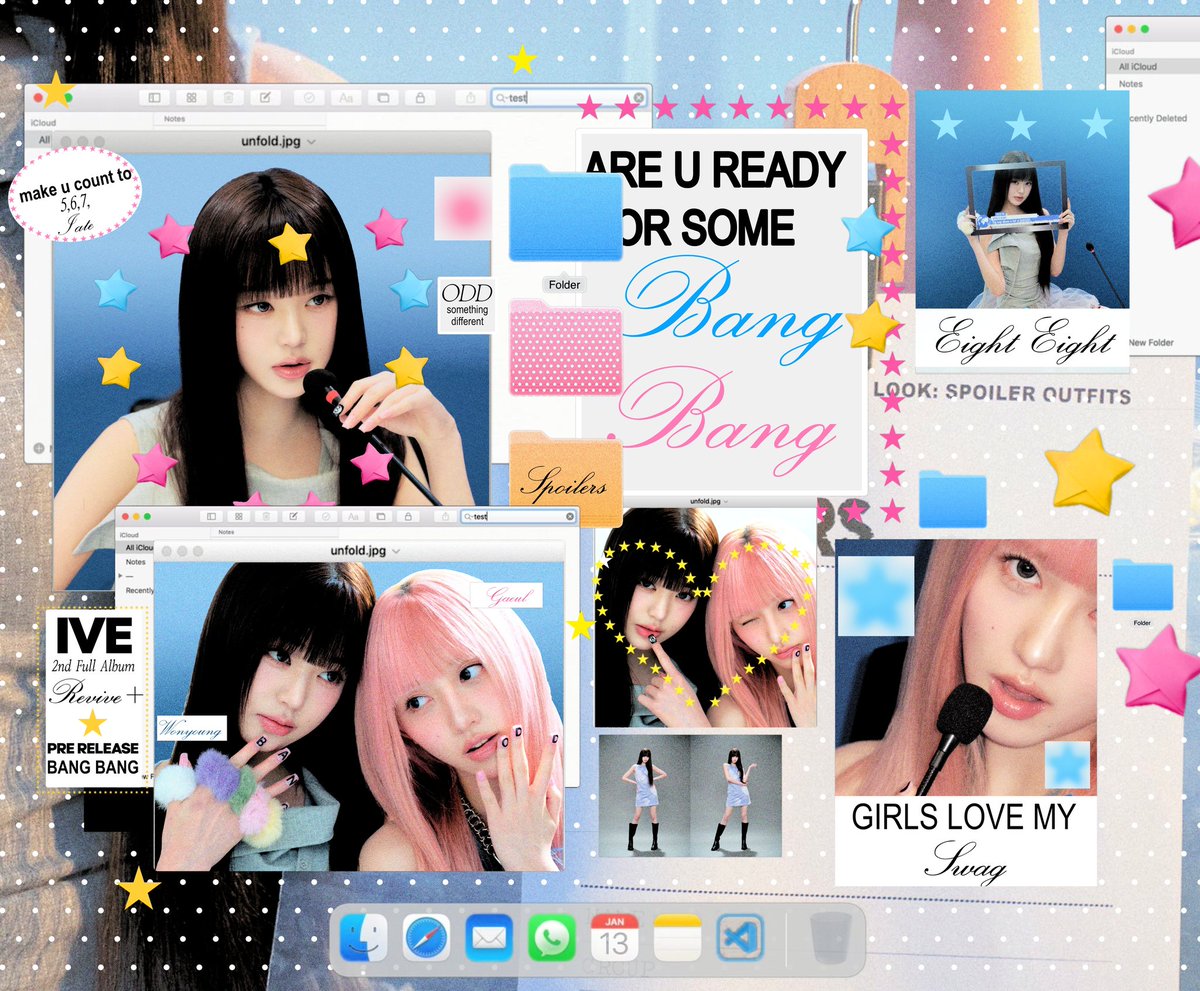Focus the 'test' search field in top Notes window

coord(568,98)
